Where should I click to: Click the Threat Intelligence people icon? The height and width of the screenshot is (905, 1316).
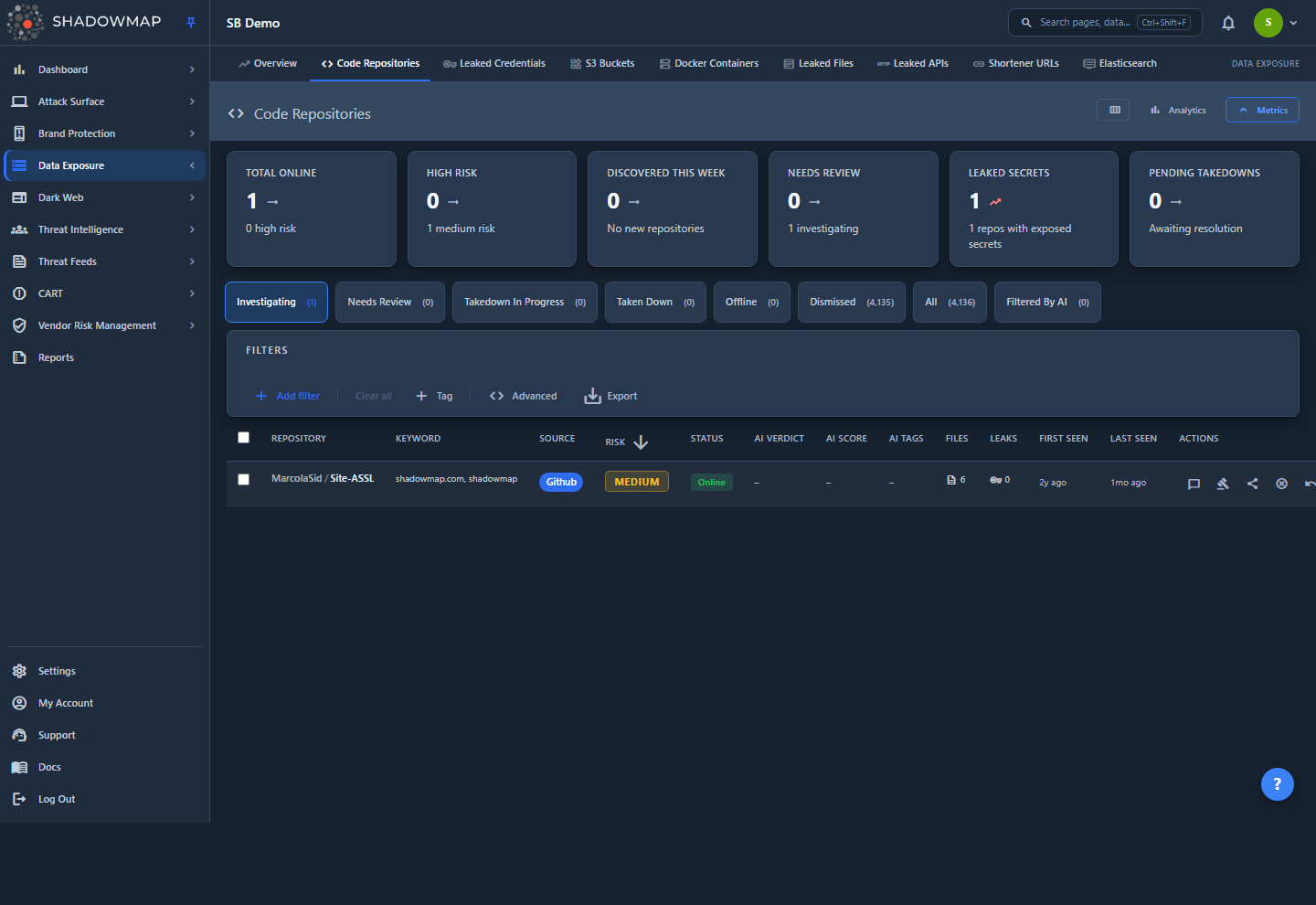(x=19, y=229)
